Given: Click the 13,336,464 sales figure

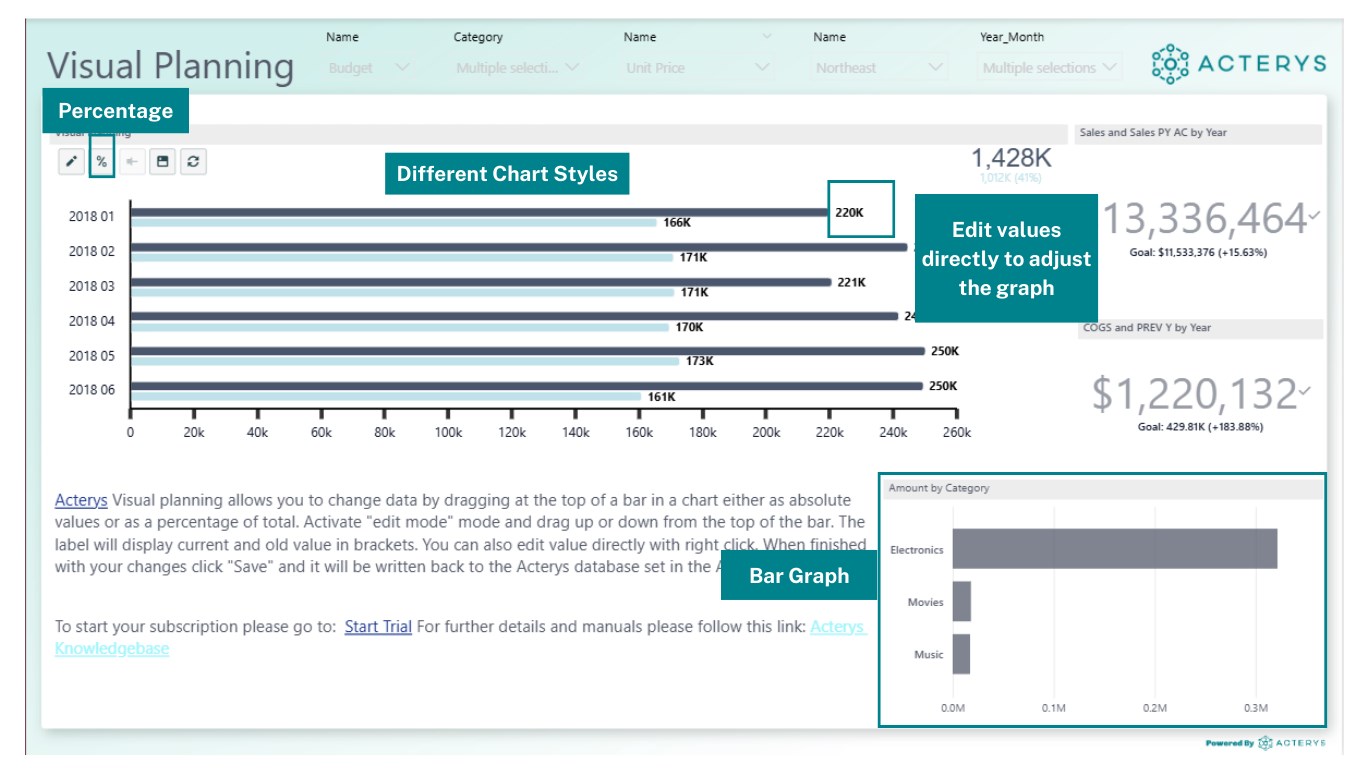Looking at the screenshot, I should 1204,217.
